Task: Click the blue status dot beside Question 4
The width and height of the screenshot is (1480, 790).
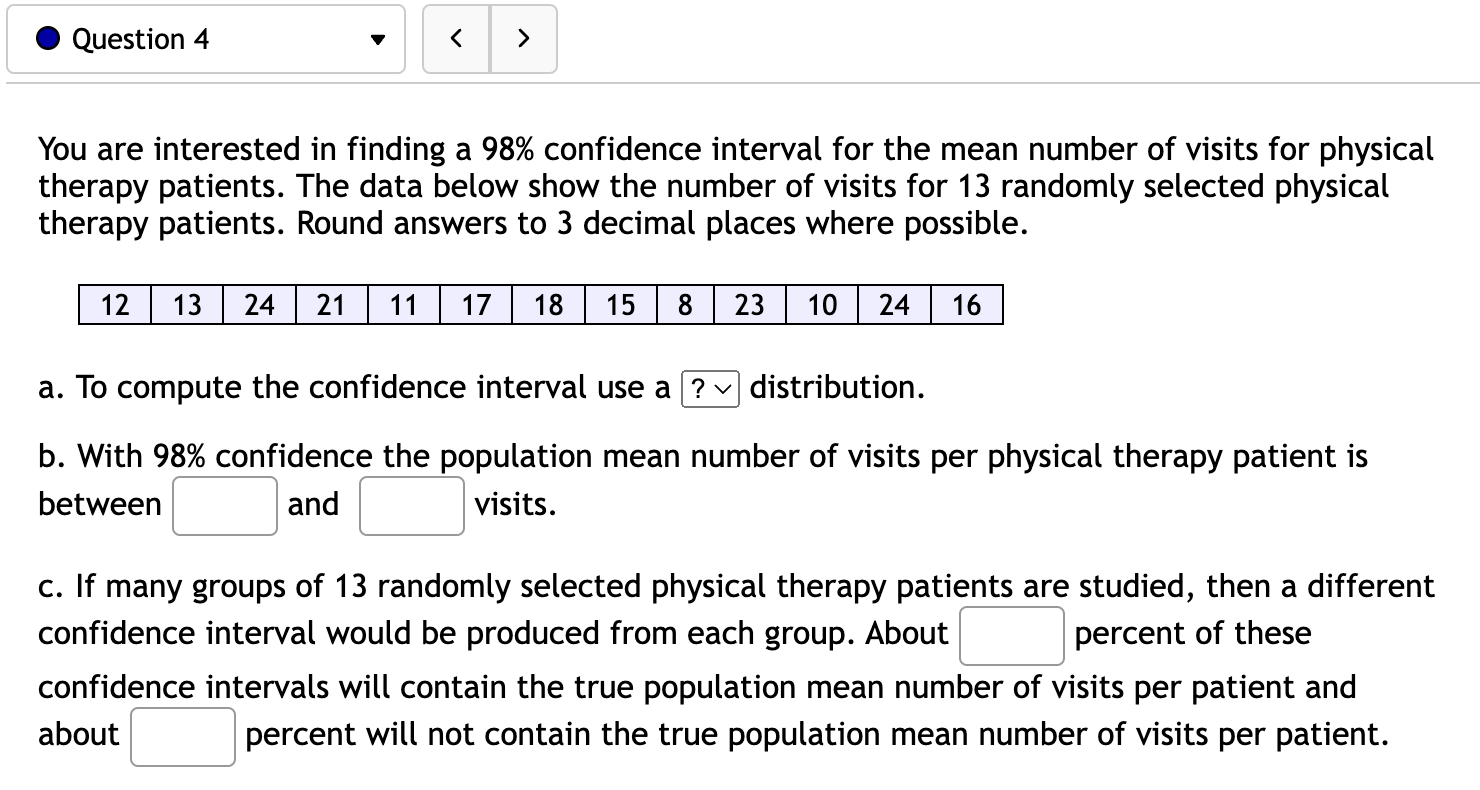Action: [x=45, y=38]
